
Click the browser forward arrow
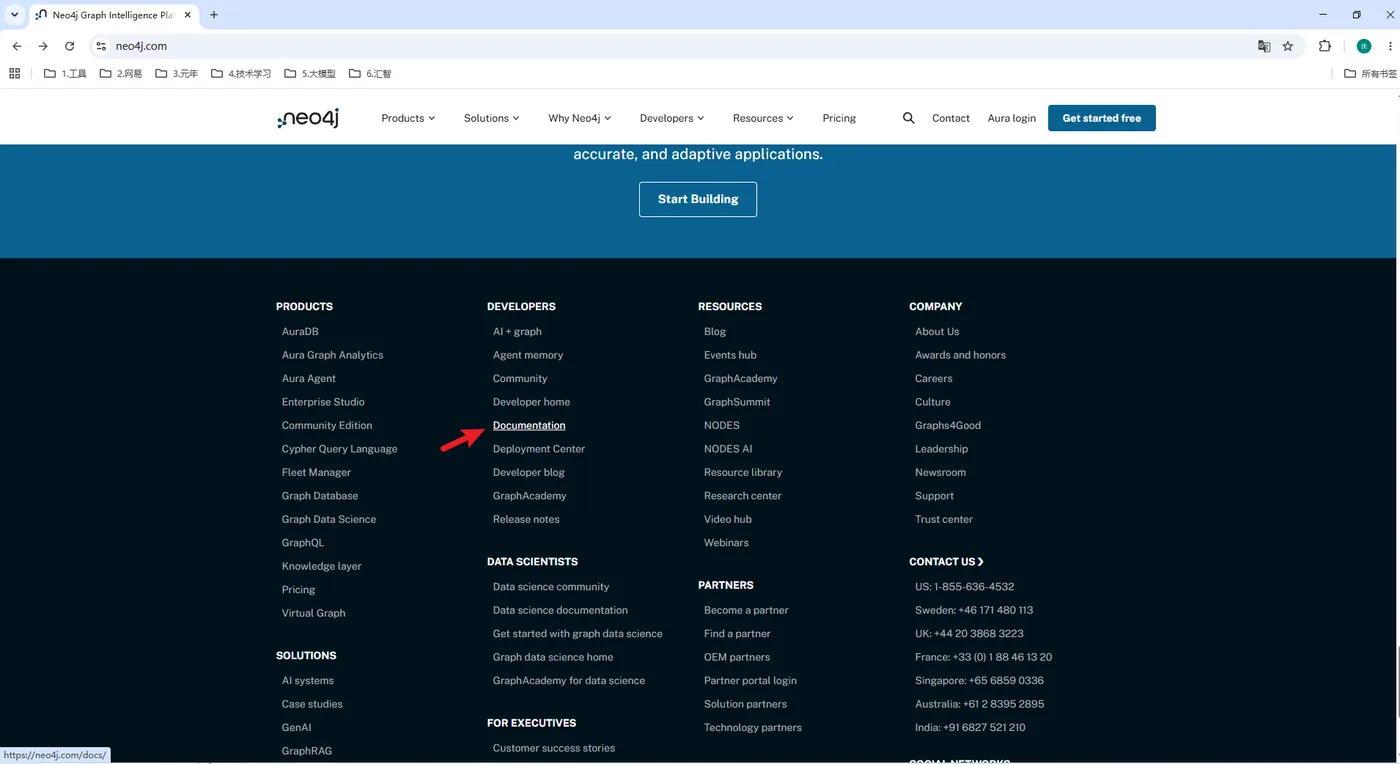43,46
